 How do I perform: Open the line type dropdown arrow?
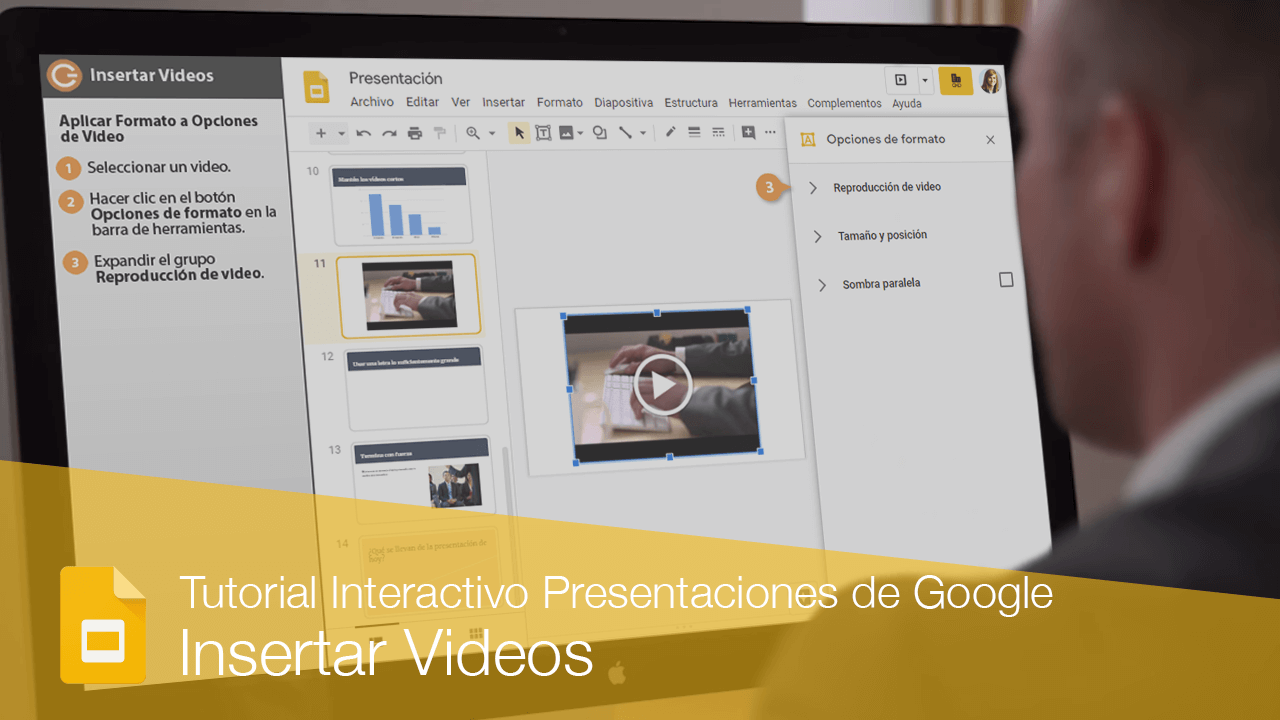[x=643, y=133]
